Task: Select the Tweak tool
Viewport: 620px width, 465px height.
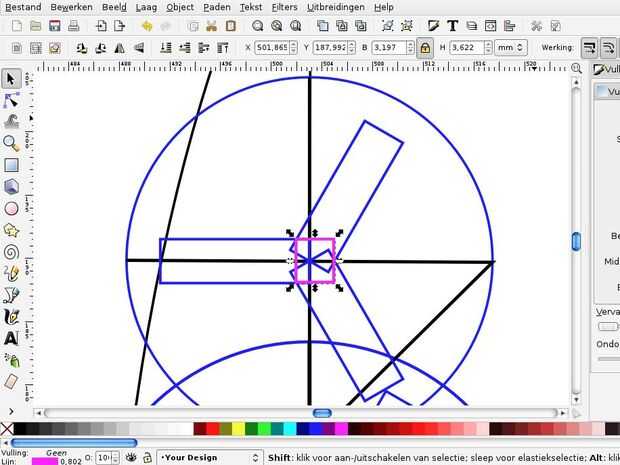Action: (11, 121)
